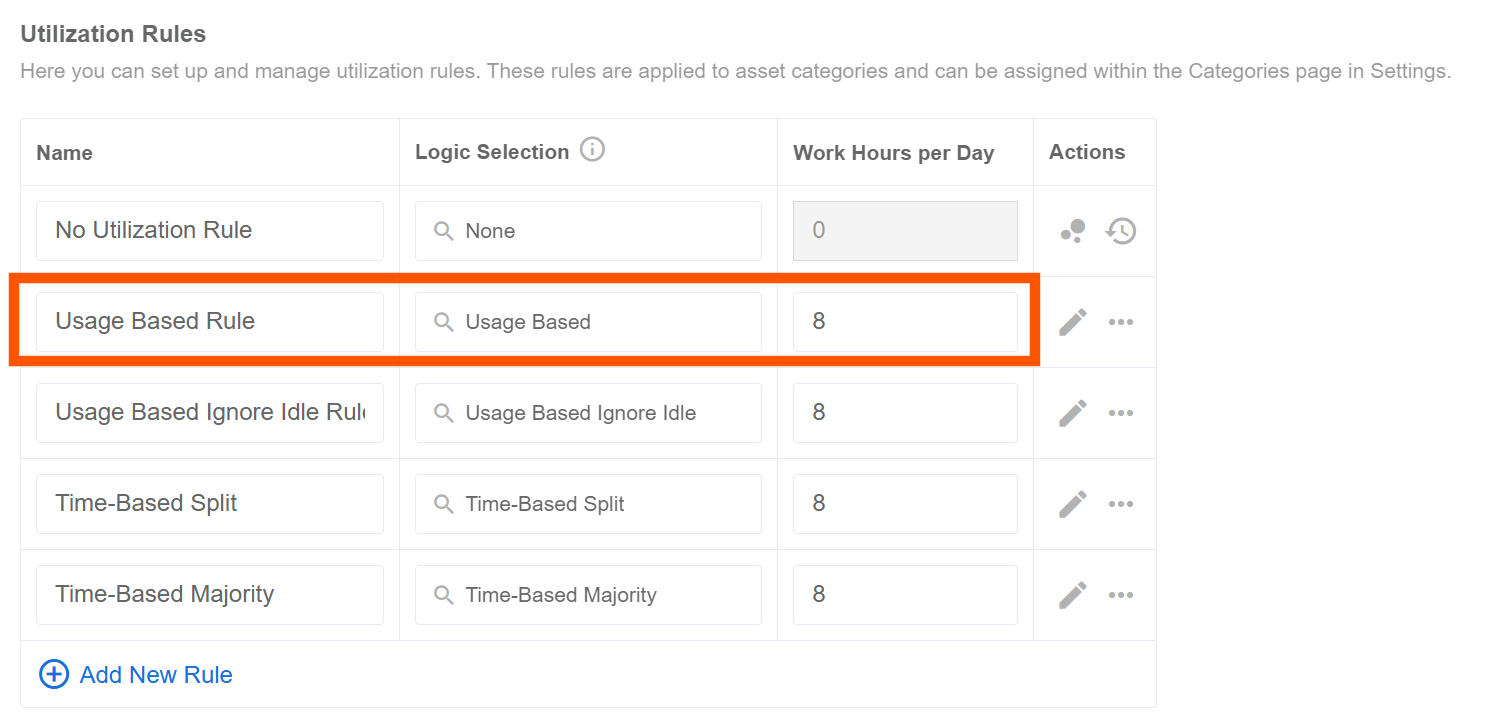Edit the Usage Based Rule via pencil icon
The height and width of the screenshot is (723, 1489).
(x=1072, y=322)
